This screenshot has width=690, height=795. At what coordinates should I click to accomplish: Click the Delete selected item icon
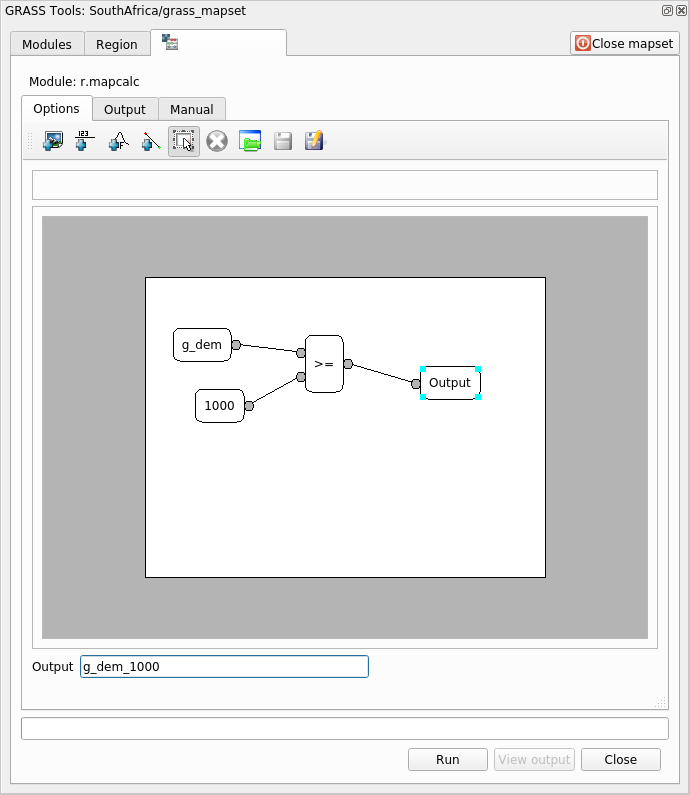[216, 142]
